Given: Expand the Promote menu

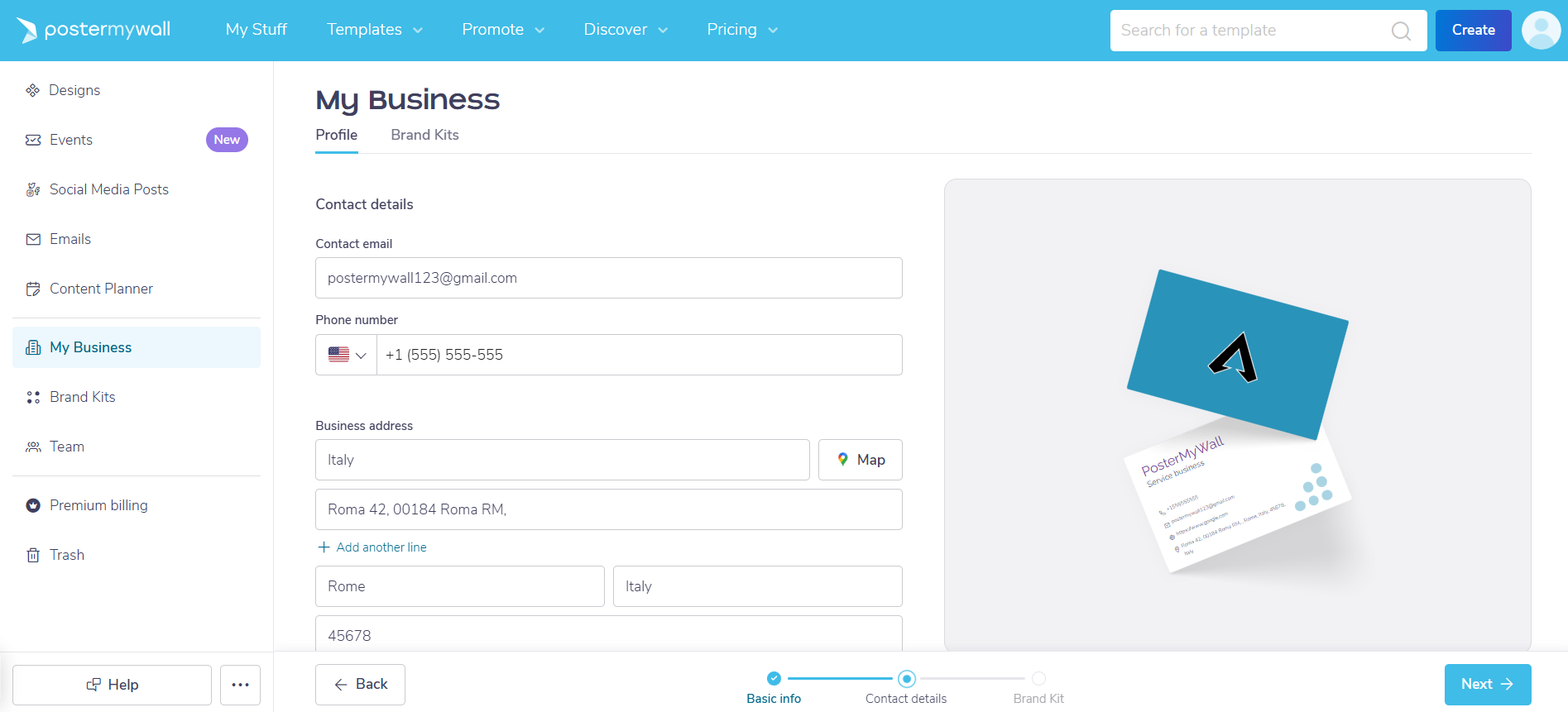Looking at the screenshot, I should click(x=503, y=30).
